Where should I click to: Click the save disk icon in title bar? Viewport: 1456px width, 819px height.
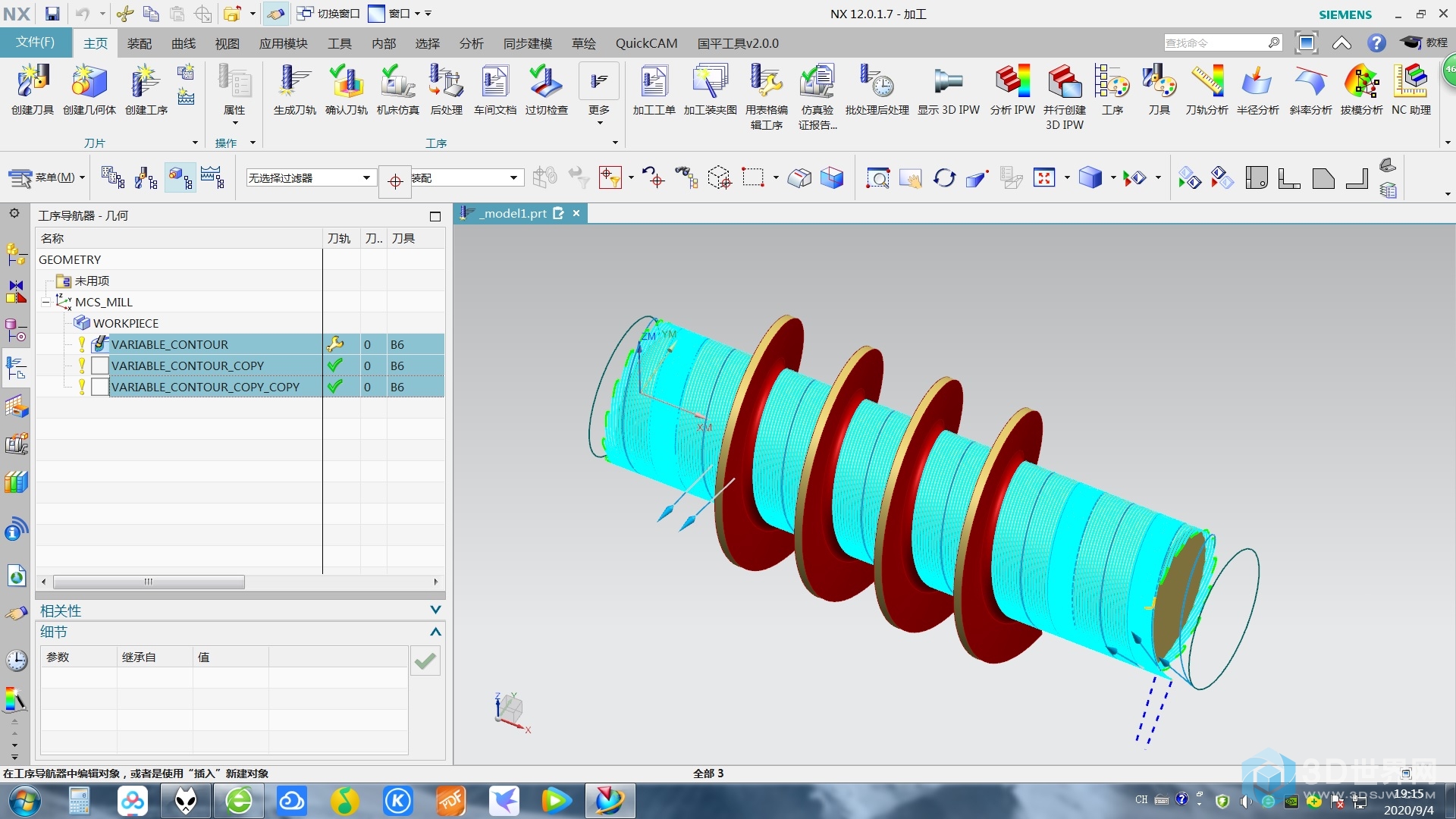pos(52,14)
